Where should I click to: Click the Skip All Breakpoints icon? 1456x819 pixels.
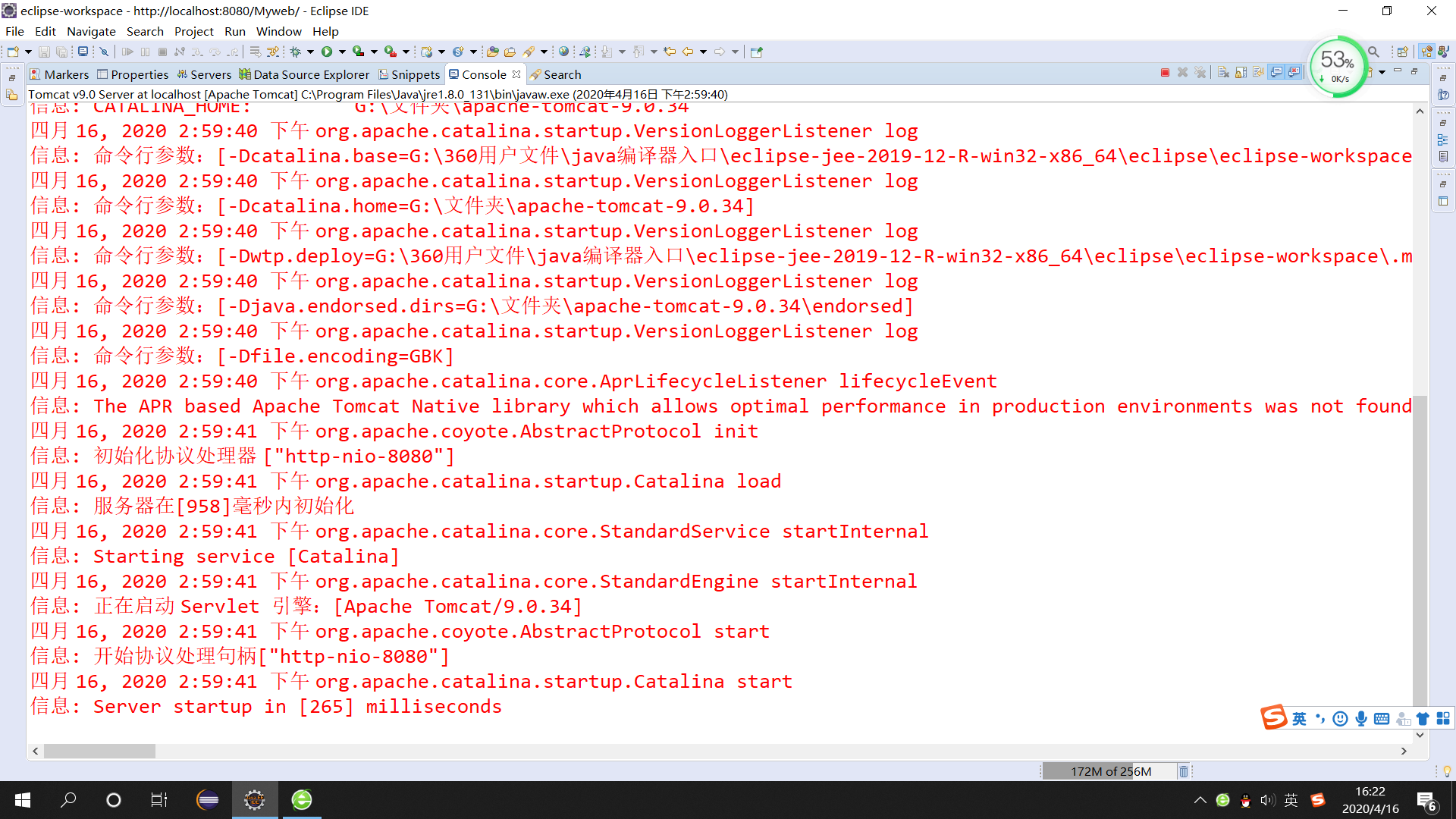(105, 52)
